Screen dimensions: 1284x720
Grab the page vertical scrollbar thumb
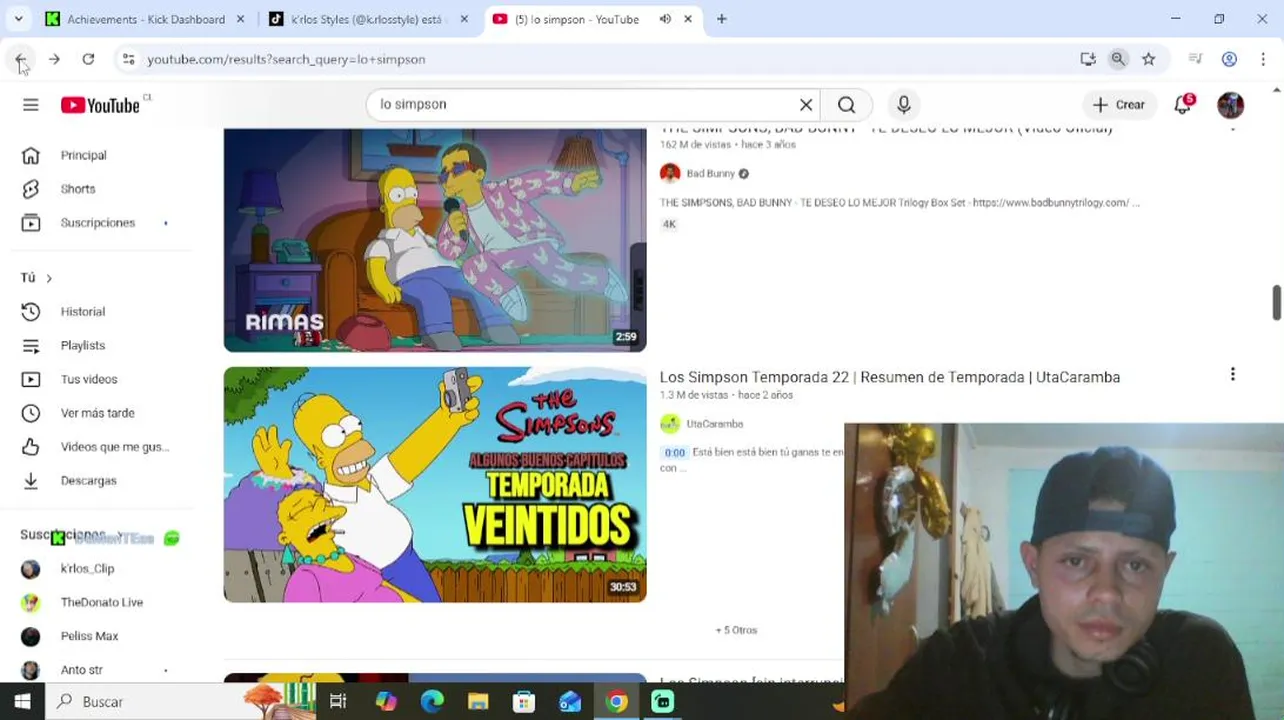(1277, 303)
